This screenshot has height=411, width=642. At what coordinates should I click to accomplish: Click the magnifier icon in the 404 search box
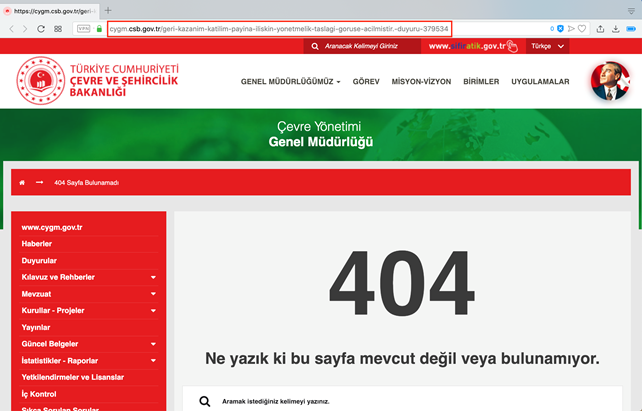pyautogui.click(x=205, y=401)
